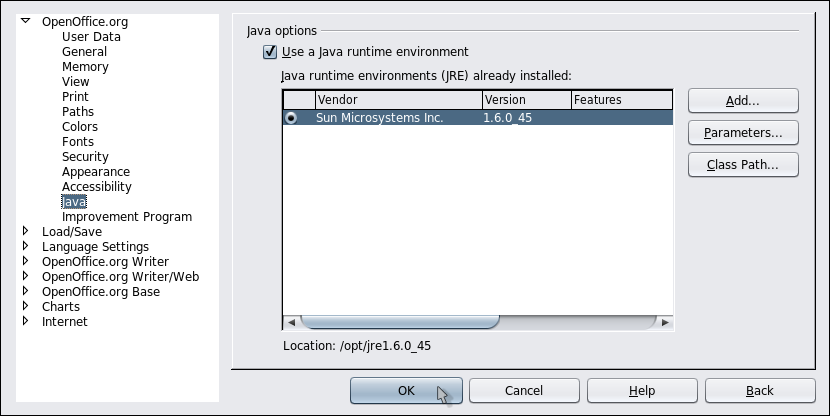Click the horizontal scrollbar thumb in JRE list
Screen dimensions: 830x416
pos(400,322)
